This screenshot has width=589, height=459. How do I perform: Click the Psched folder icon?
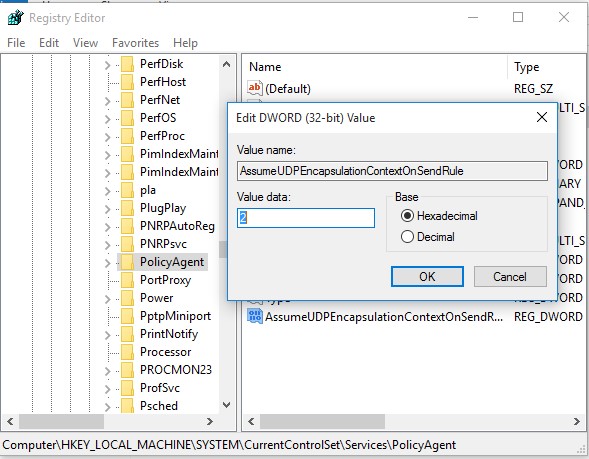click(127, 406)
